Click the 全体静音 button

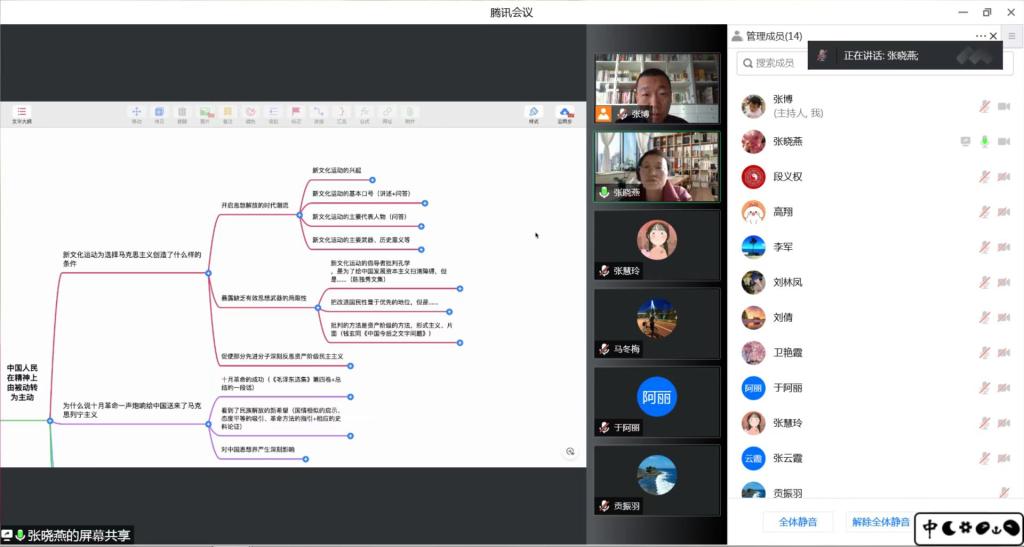click(x=797, y=522)
